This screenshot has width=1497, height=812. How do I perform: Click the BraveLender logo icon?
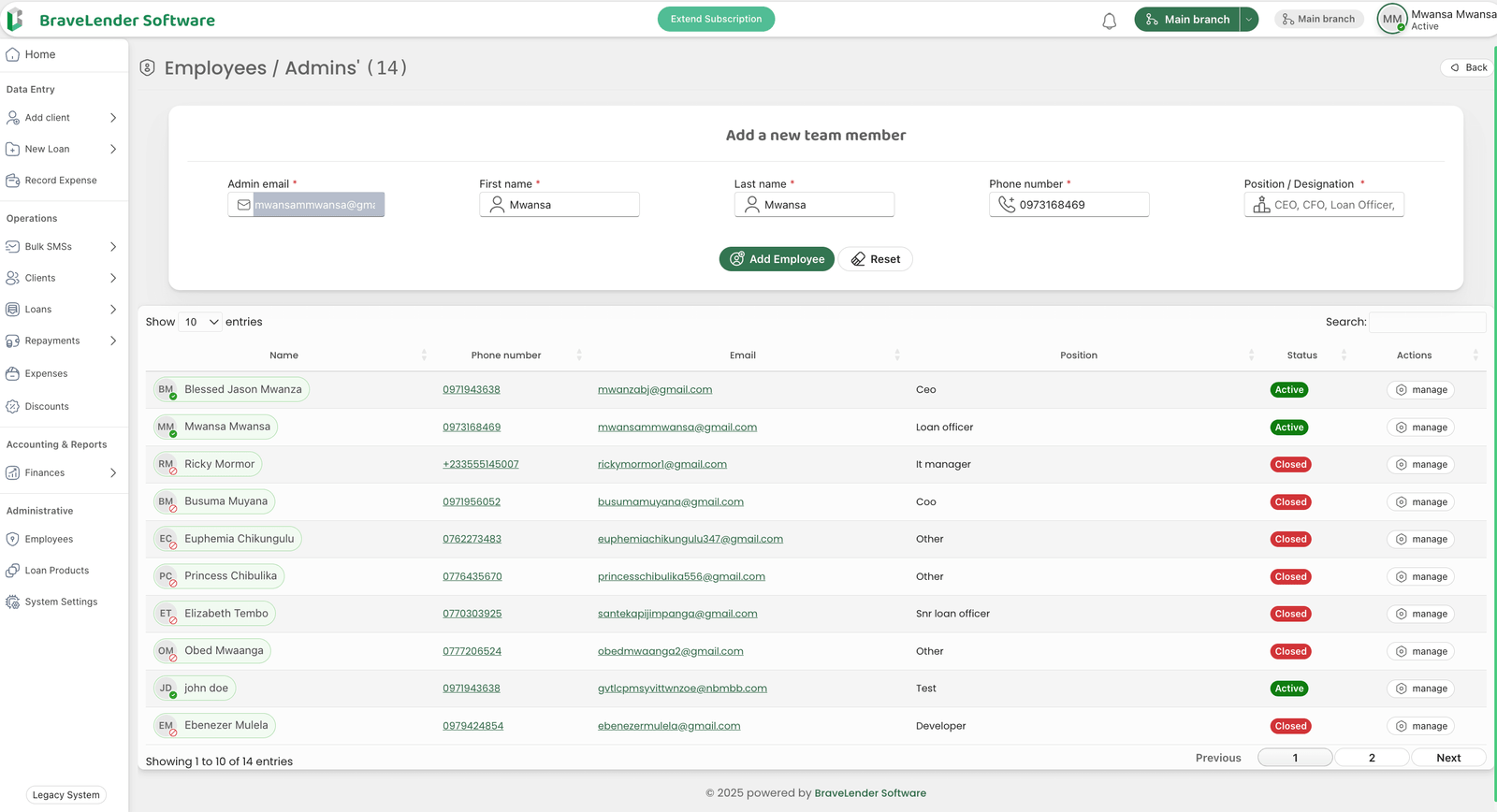(15, 20)
